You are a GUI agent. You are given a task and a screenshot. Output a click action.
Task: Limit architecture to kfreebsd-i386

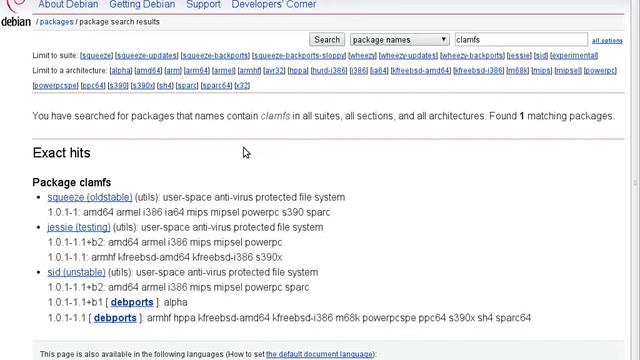click(x=479, y=71)
